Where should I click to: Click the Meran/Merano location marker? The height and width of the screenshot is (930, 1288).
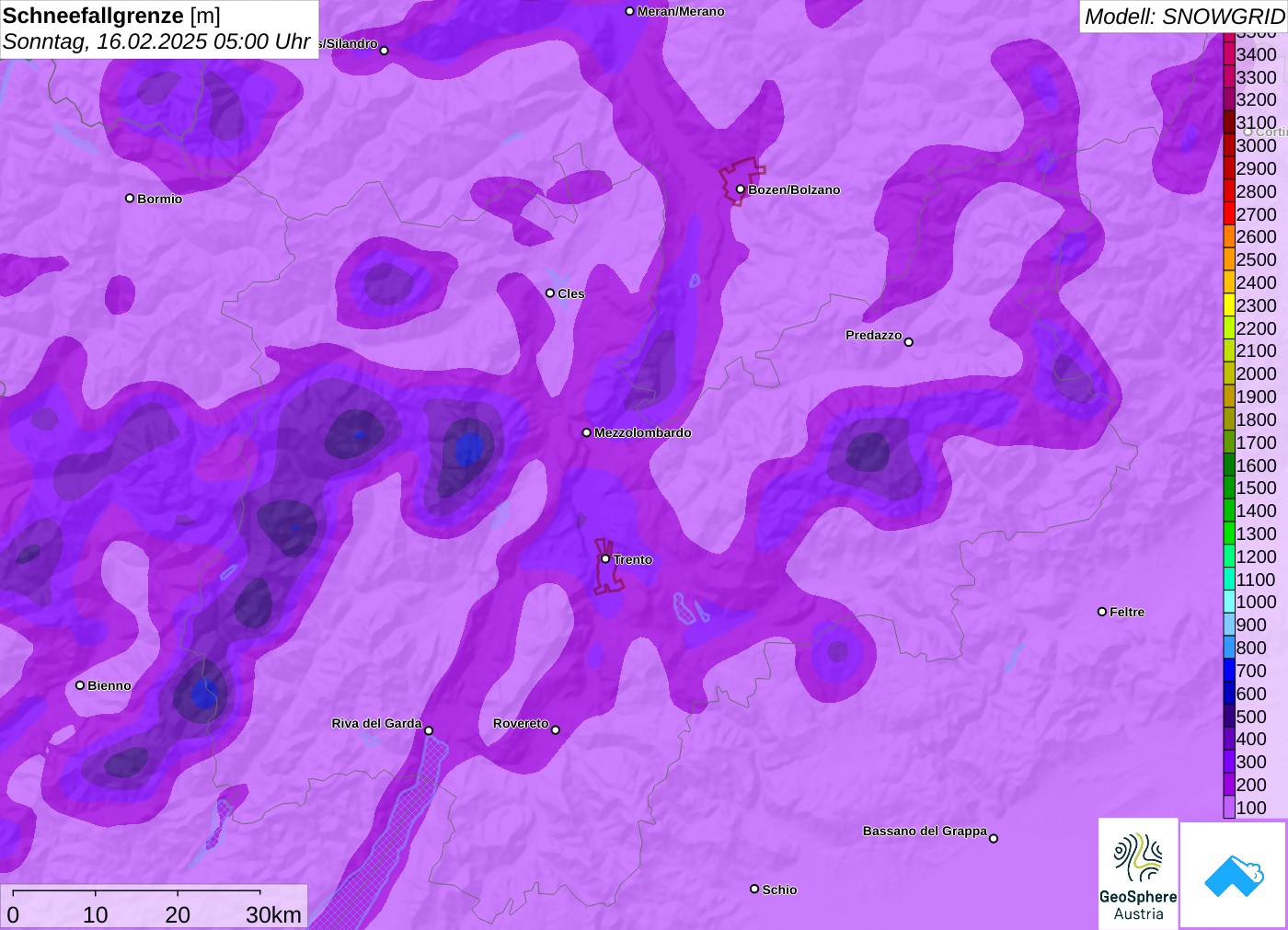click(x=629, y=11)
